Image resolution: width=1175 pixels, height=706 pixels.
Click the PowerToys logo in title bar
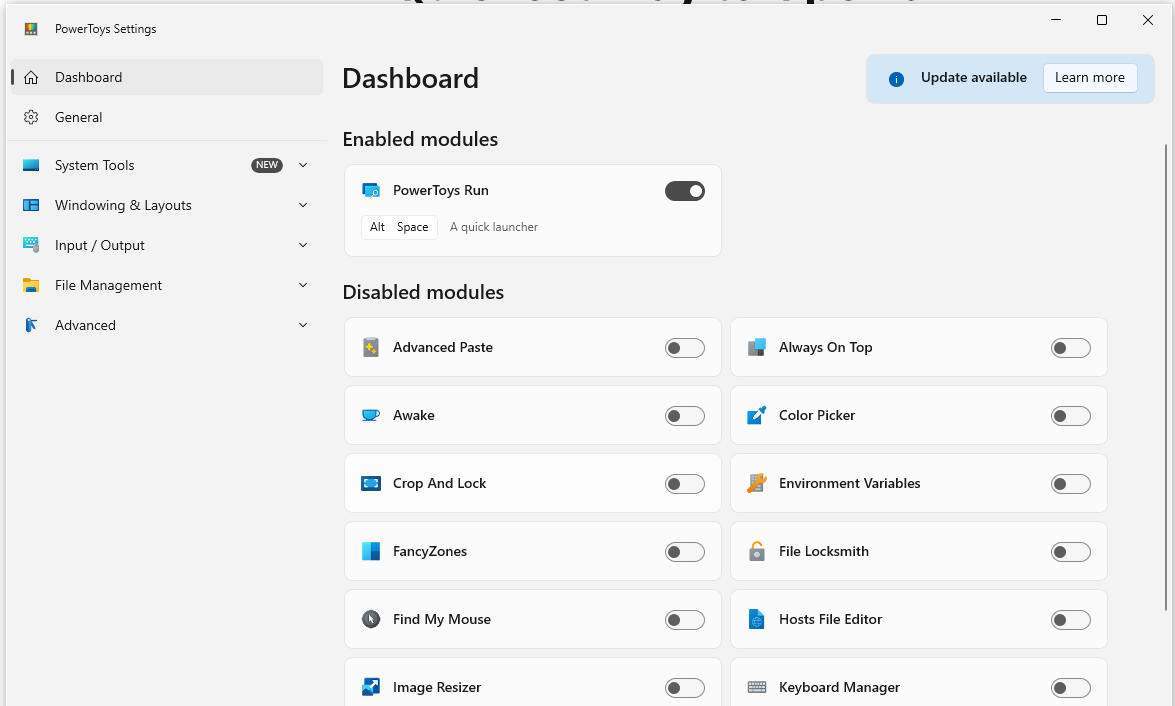tap(31, 28)
